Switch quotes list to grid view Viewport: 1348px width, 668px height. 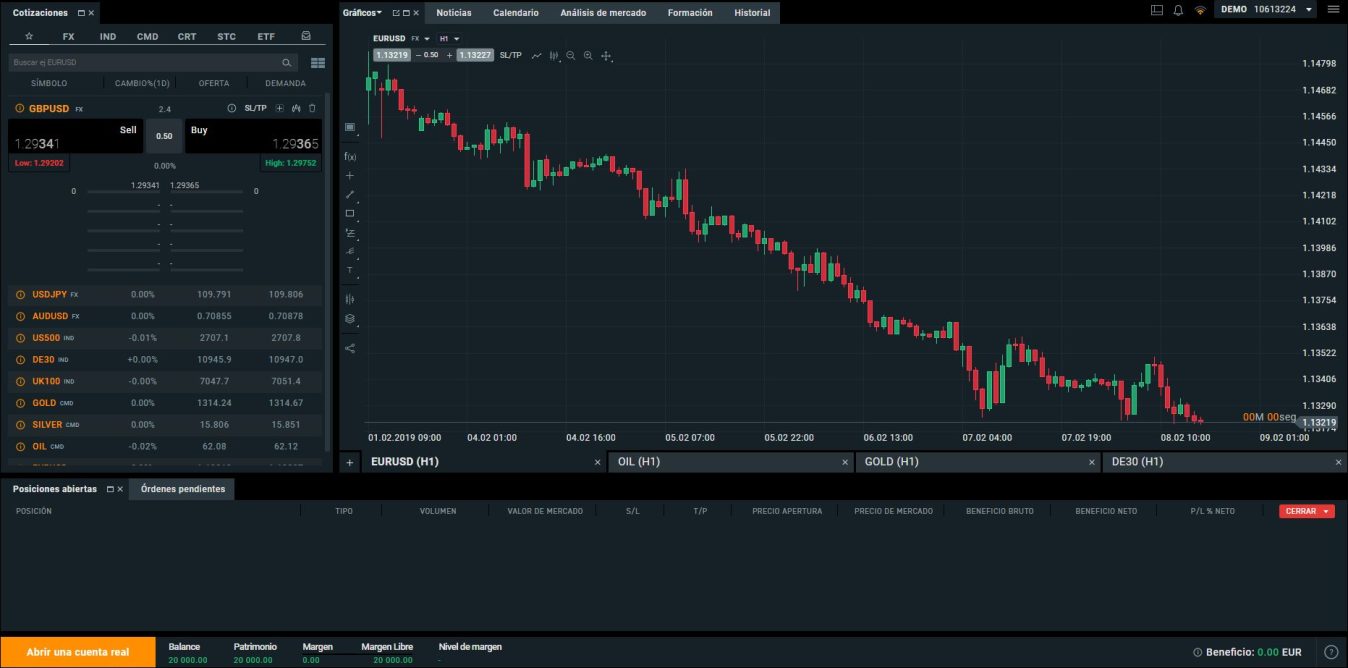pyautogui.click(x=318, y=63)
